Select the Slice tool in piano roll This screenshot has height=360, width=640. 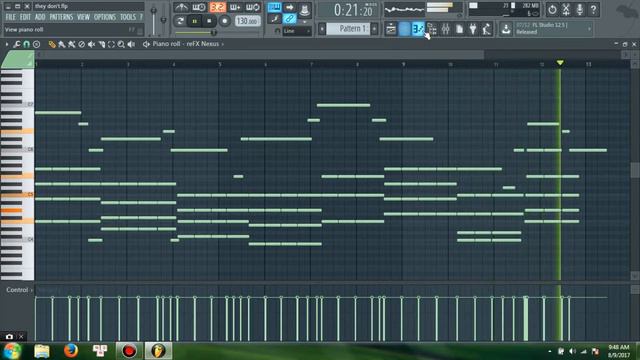(101, 44)
